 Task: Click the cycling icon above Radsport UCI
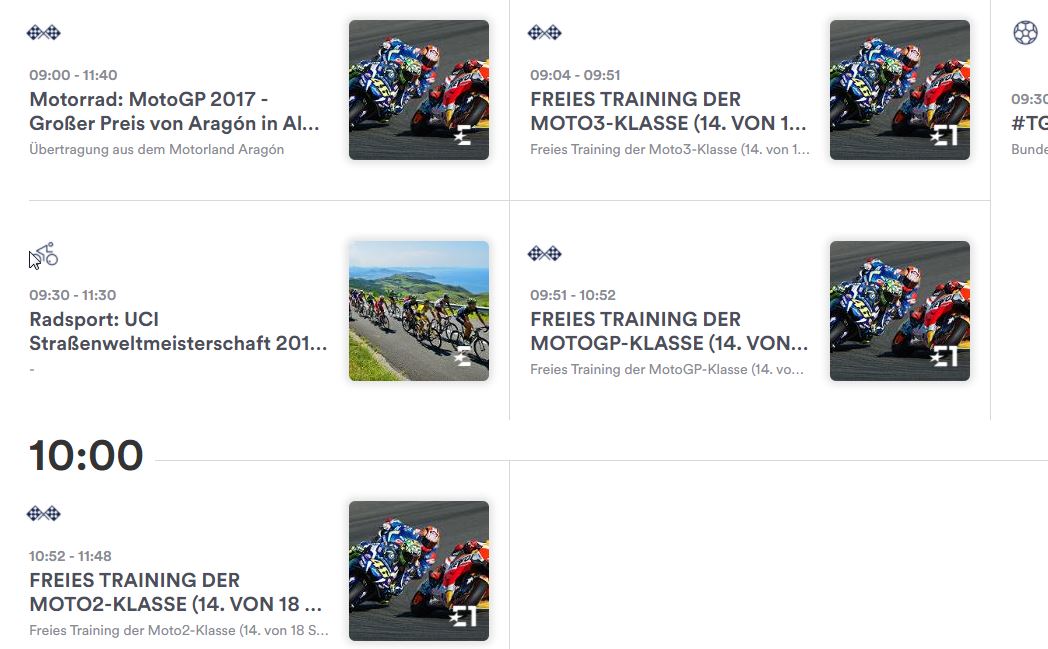pyautogui.click(x=47, y=254)
